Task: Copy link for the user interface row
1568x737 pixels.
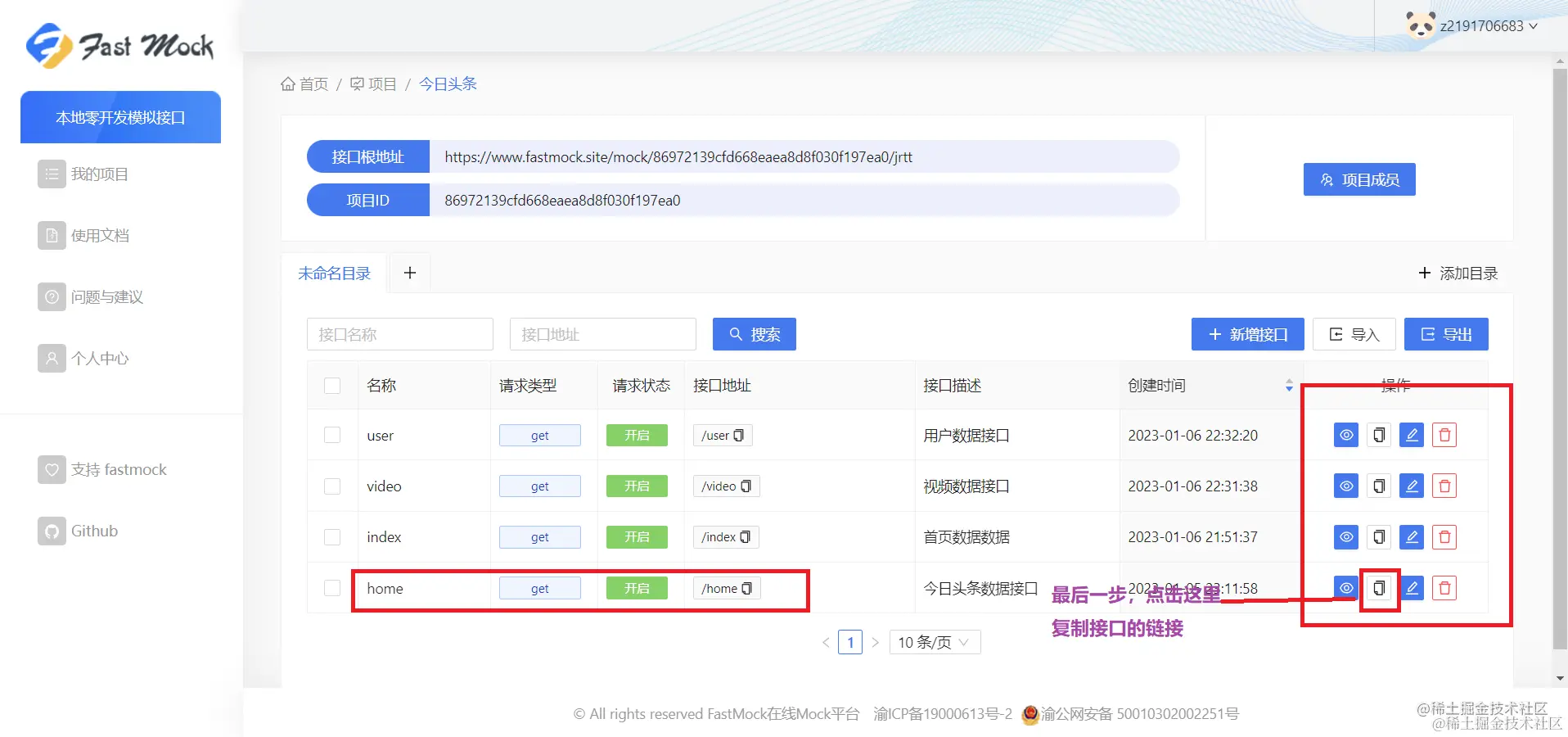Action: tap(1379, 435)
